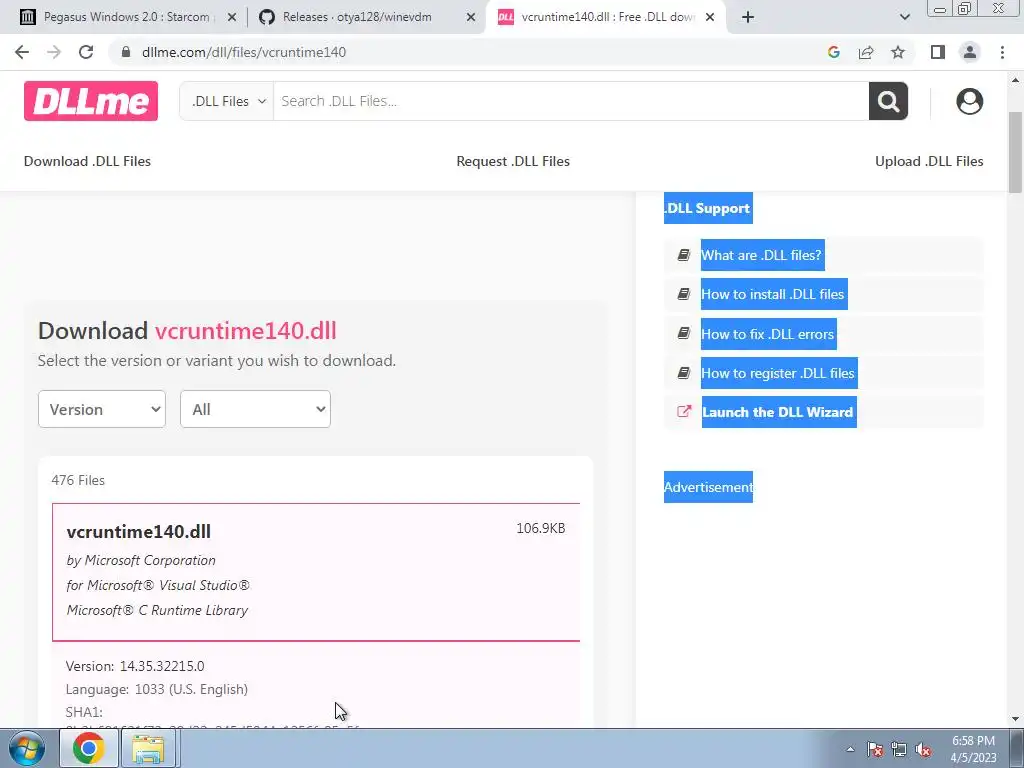Click book icon beside What are .DLL files
The image size is (1024, 768).
click(x=684, y=255)
